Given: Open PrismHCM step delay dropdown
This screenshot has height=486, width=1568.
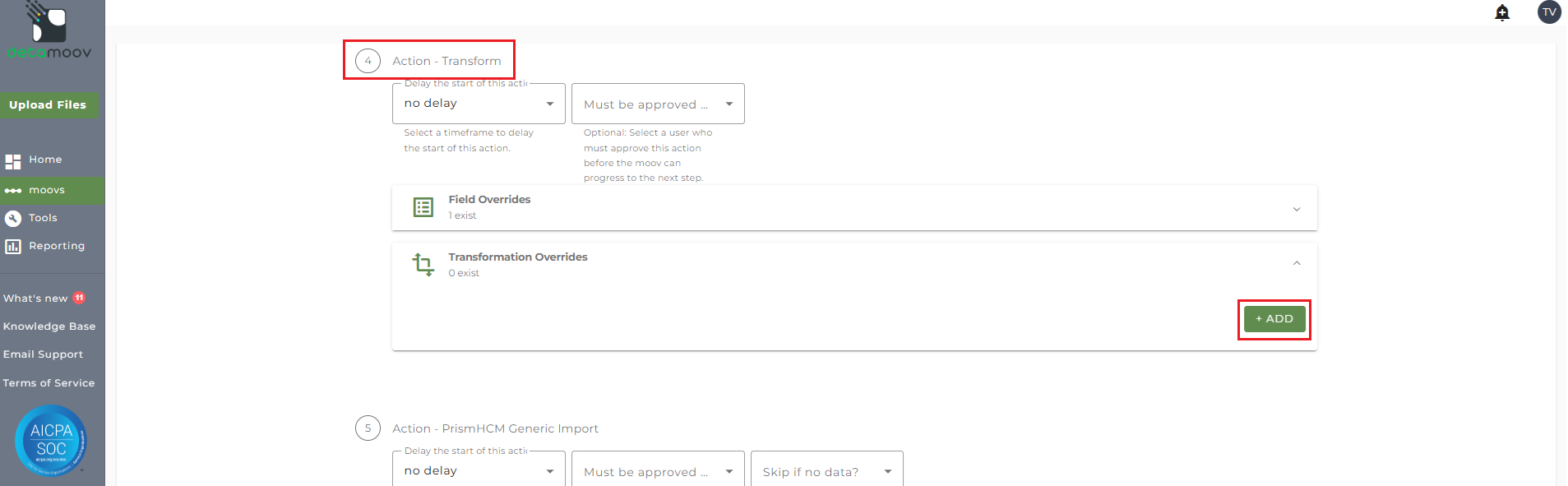Looking at the screenshot, I should click(x=479, y=470).
